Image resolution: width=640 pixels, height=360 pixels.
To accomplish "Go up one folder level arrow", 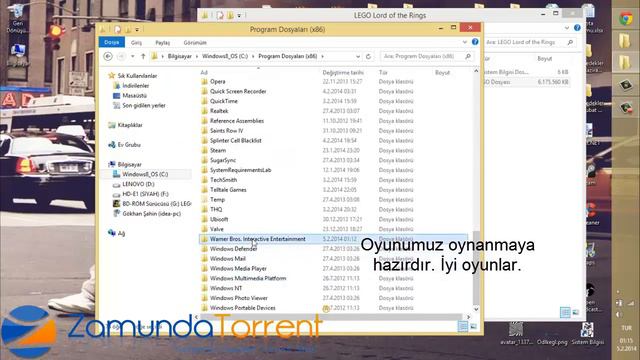I will 143,56.
